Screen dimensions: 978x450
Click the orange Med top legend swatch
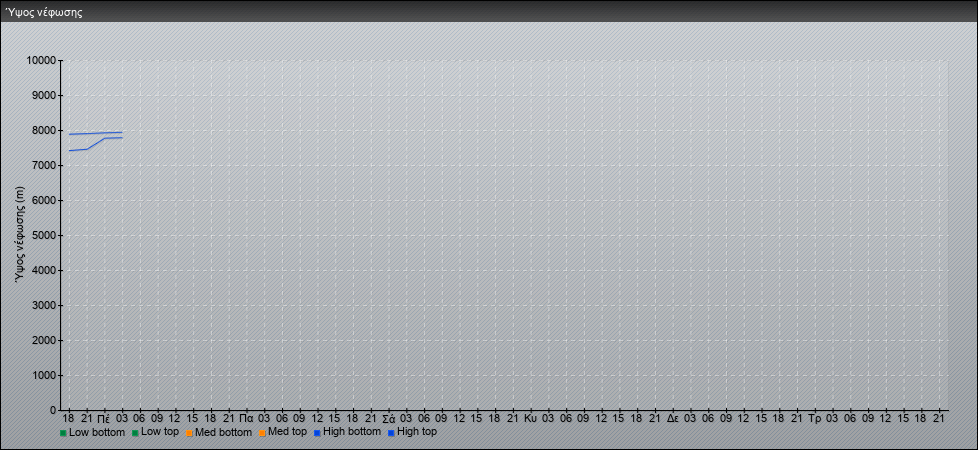(x=261, y=433)
